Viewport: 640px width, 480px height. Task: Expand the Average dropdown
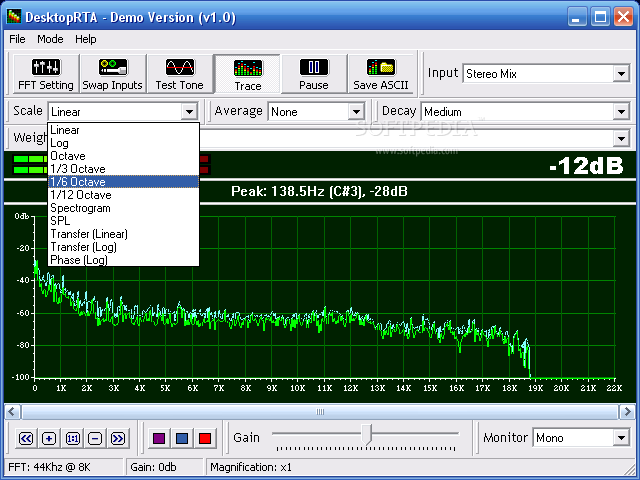pyautogui.click(x=356, y=111)
